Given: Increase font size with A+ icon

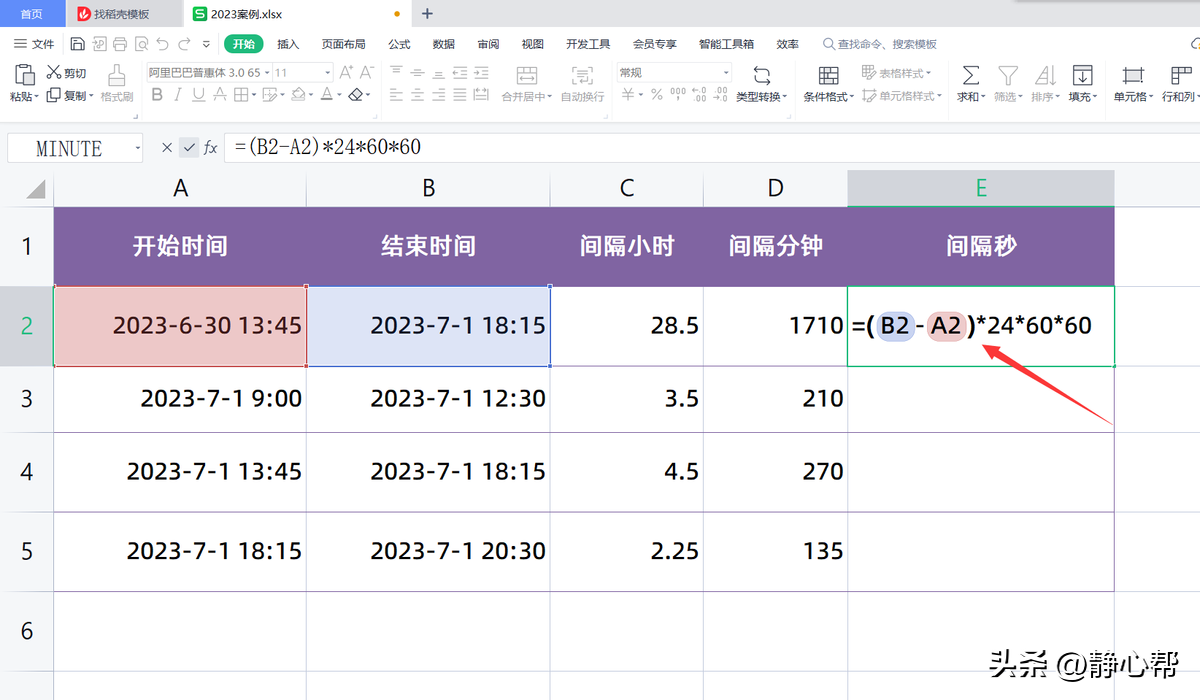Looking at the screenshot, I should (x=347, y=72).
